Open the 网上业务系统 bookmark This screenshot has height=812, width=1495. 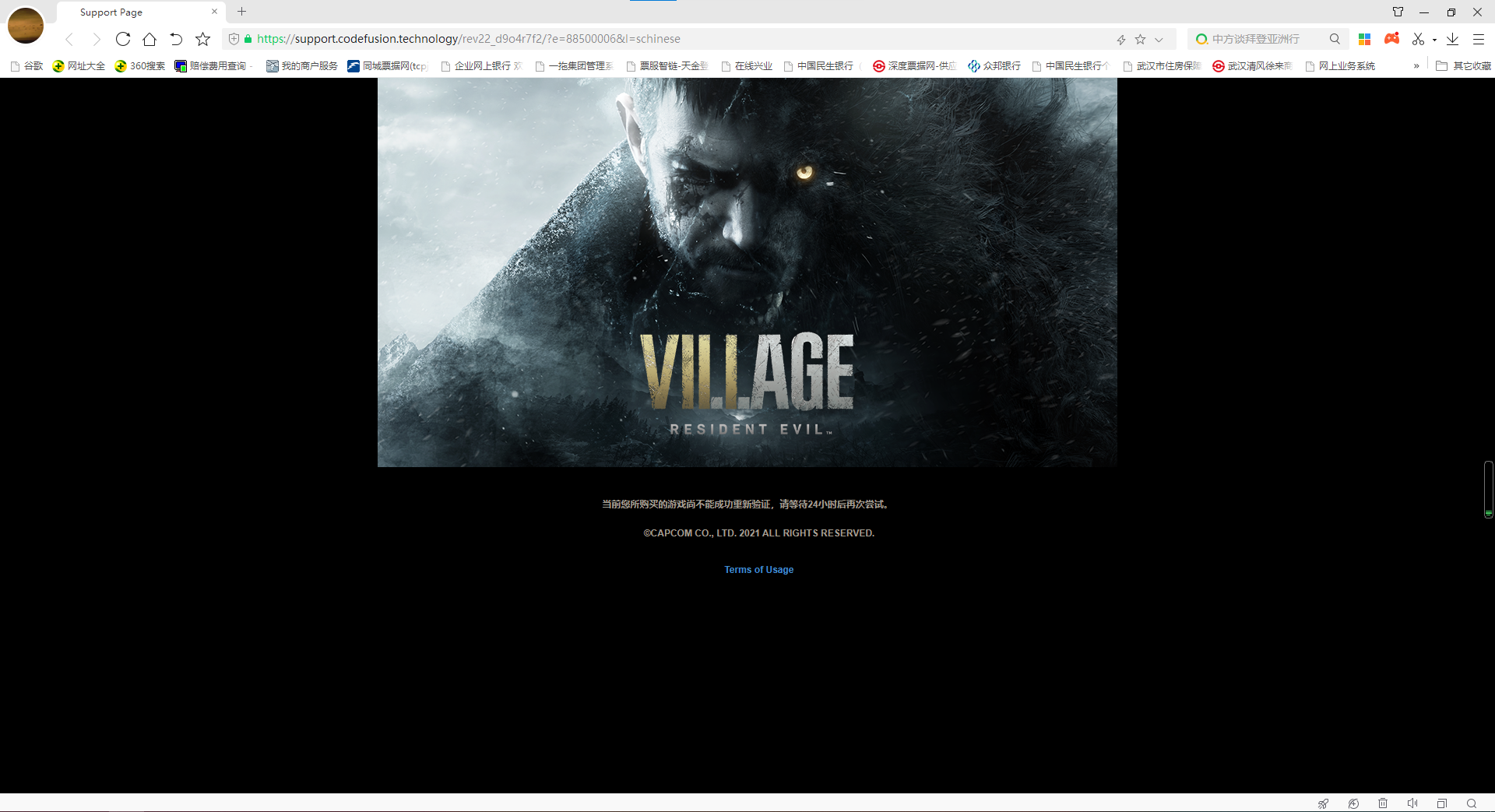coord(1340,66)
